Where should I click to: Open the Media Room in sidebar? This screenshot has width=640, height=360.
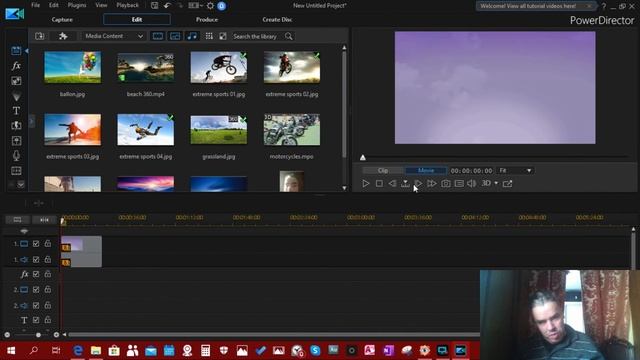pyautogui.click(x=16, y=51)
